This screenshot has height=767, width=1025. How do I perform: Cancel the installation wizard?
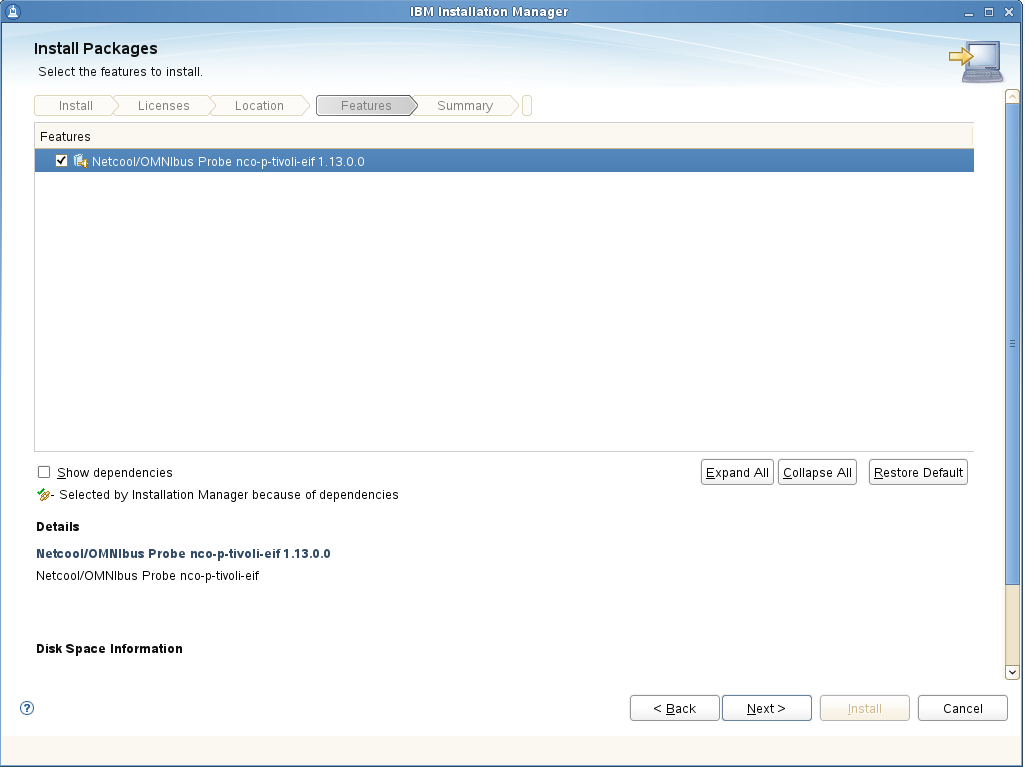962,708
